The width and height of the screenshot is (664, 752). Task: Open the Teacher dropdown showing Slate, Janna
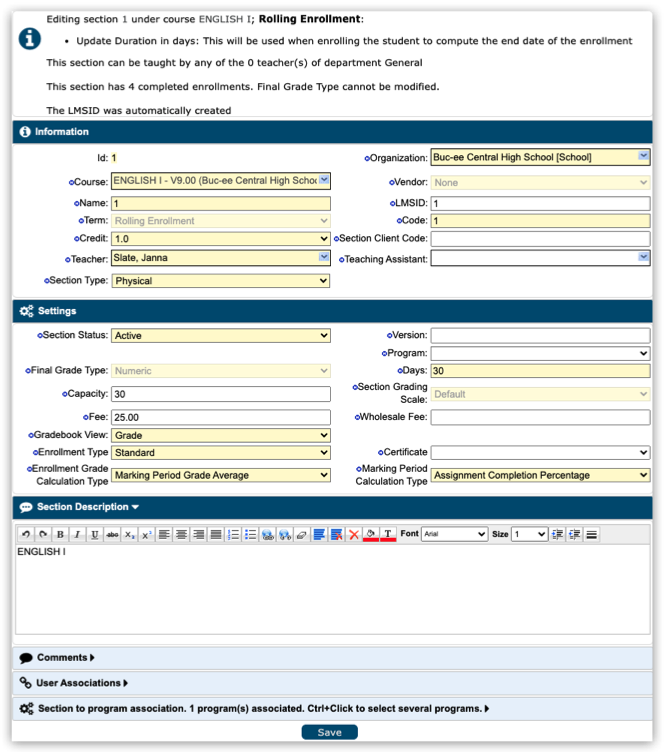pos(220,258)
